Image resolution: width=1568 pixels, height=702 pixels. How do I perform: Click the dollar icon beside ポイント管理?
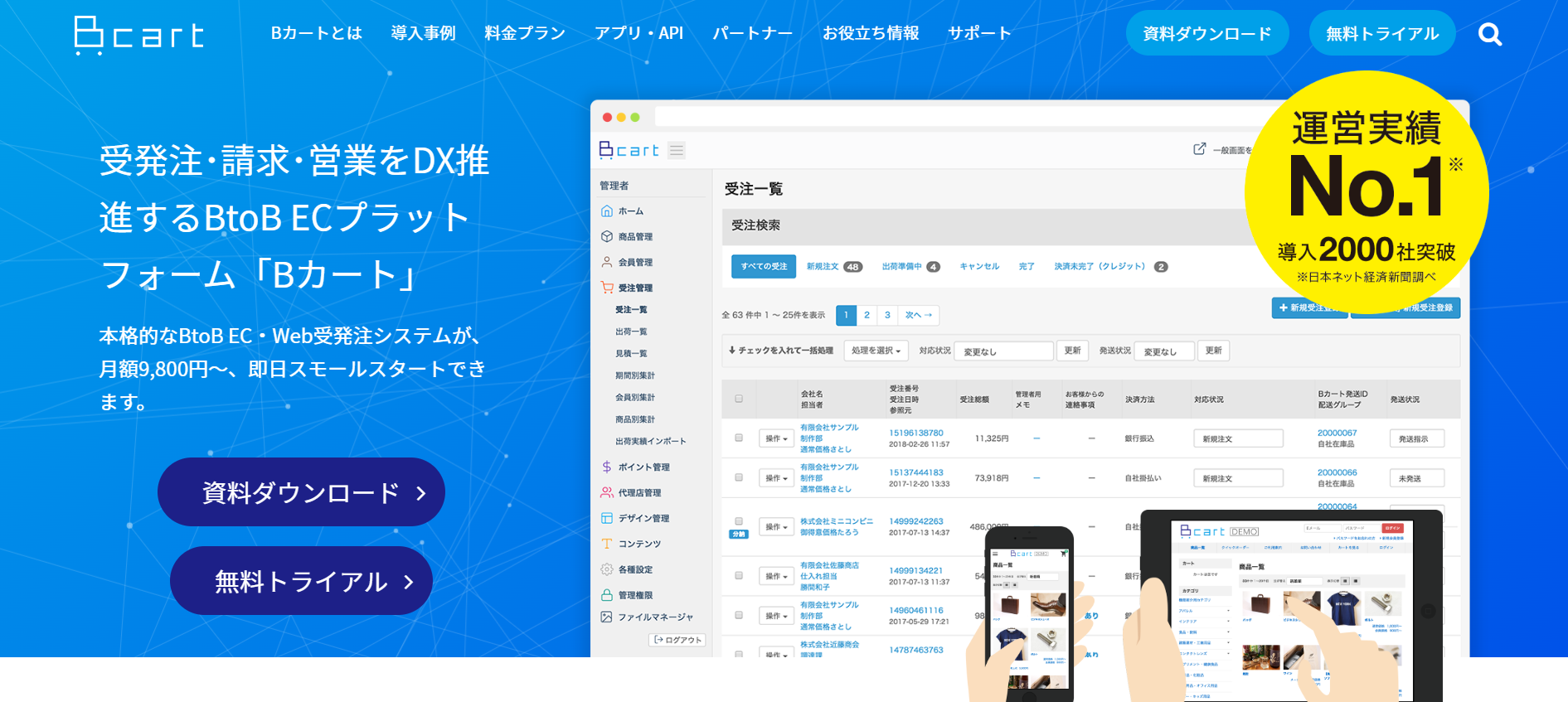tap(607, 467)
